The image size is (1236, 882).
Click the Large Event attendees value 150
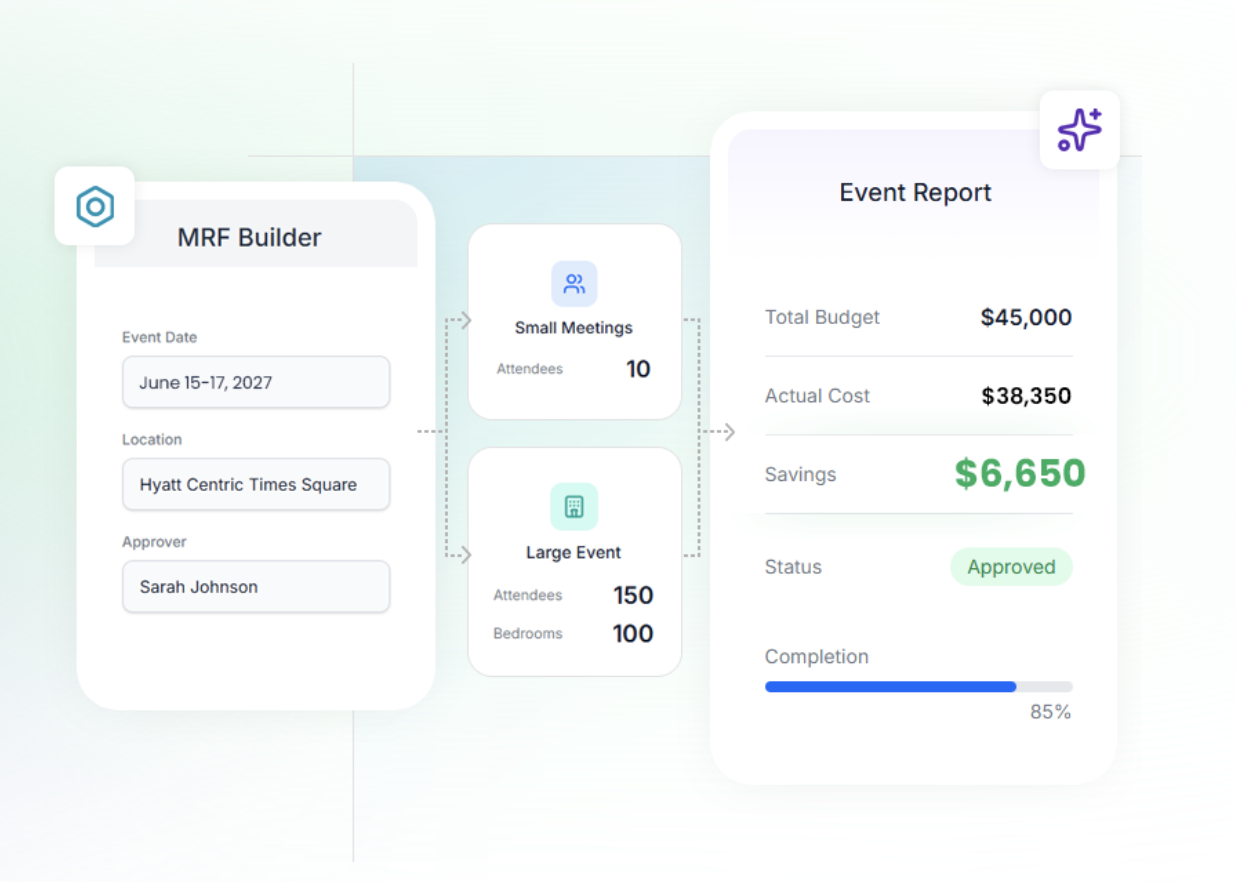(x=633, y=595)
